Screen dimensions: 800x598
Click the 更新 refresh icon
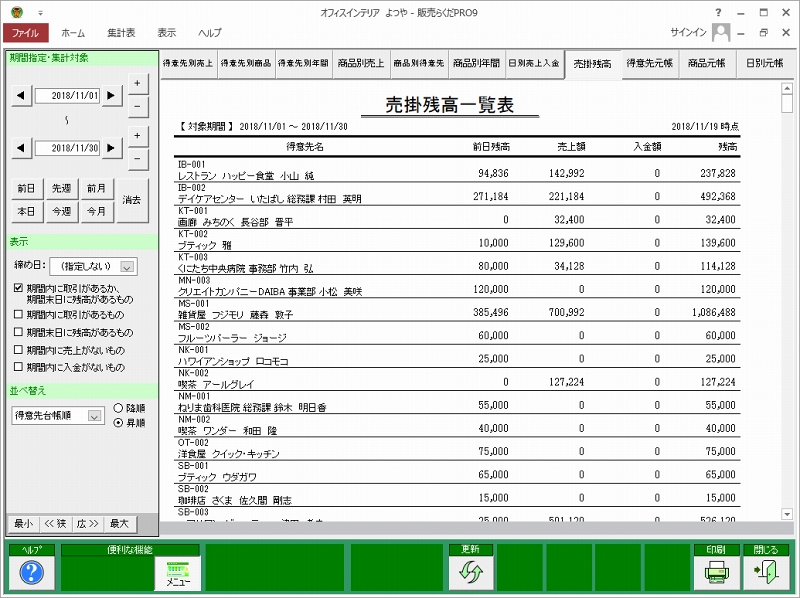coord(469,570)
